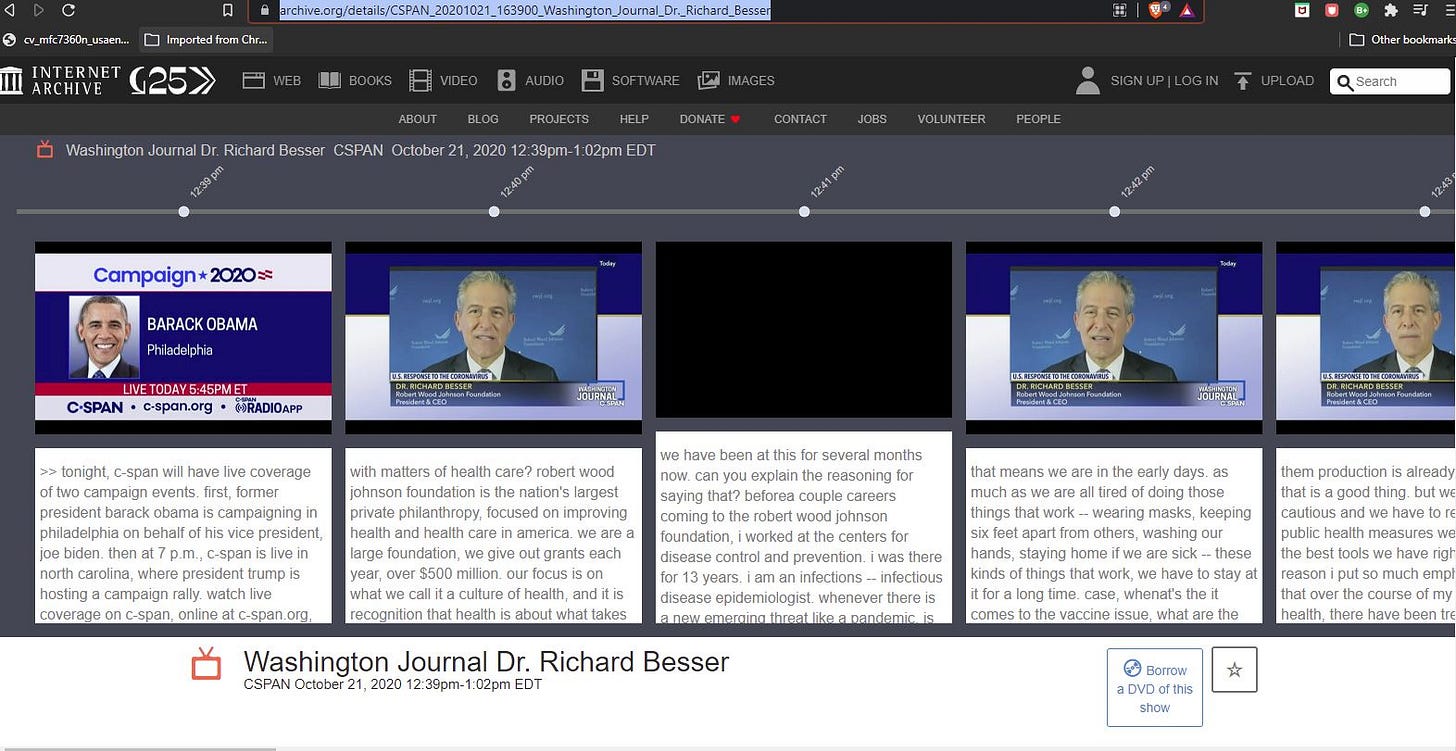Open the CONTACT menu item
Image resolution: width=1456 pixels, height=751 pixels.
click(x=800, y=119)
